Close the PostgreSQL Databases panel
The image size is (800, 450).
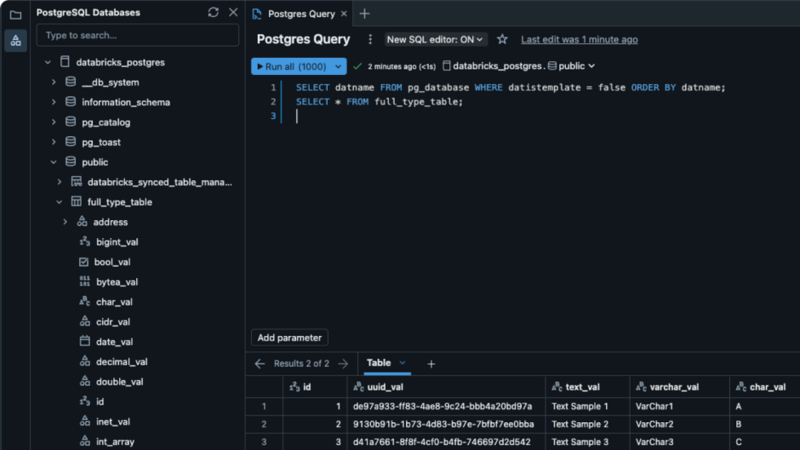click(x=233, y=12)
